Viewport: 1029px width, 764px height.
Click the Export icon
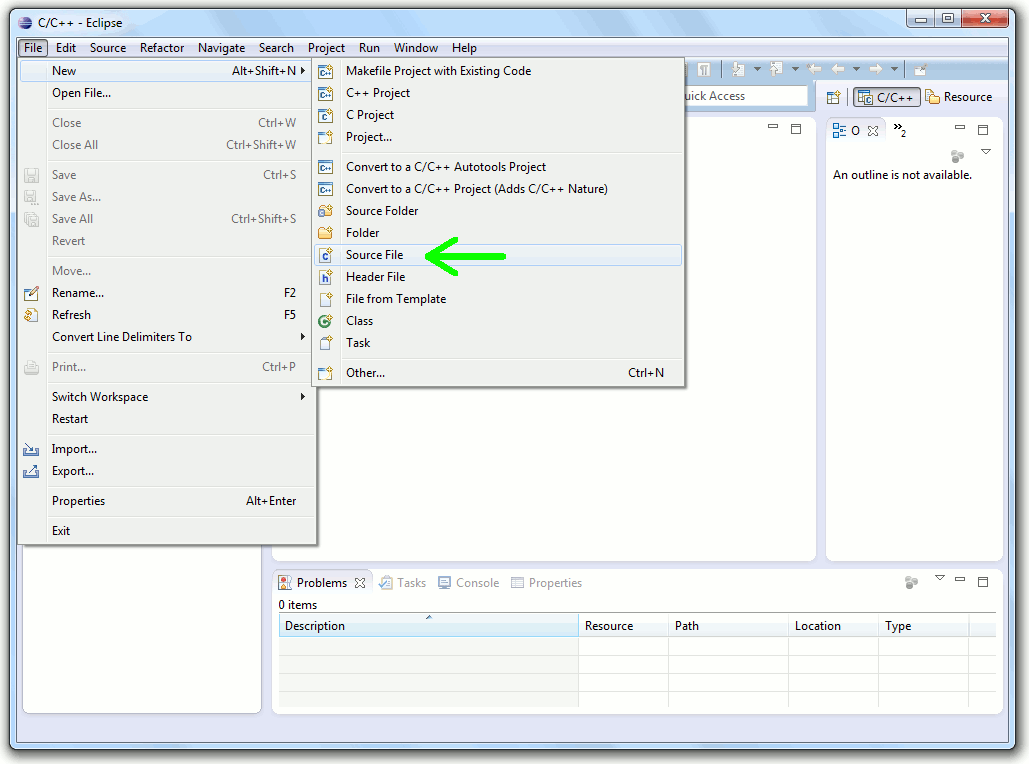[31, 471]
